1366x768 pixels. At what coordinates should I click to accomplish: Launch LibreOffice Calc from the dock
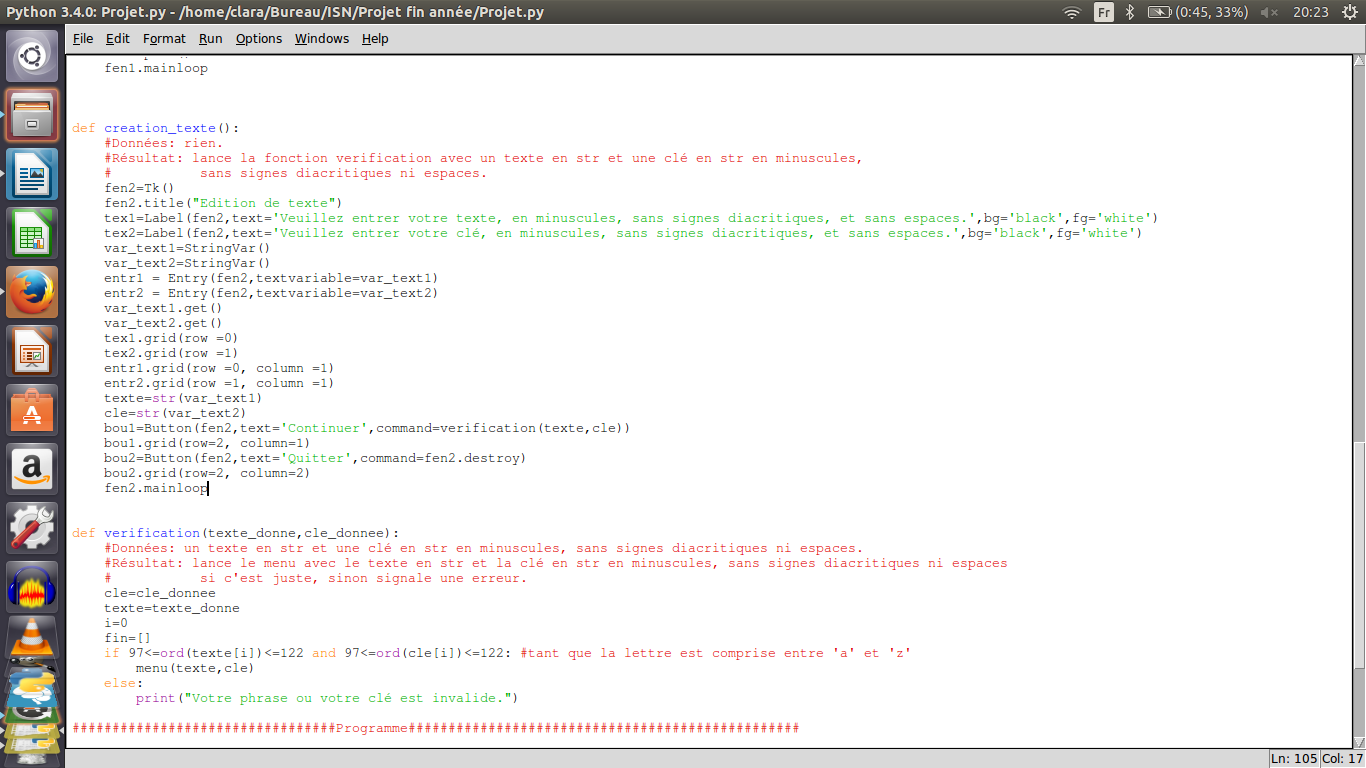(x=32, y=233)
